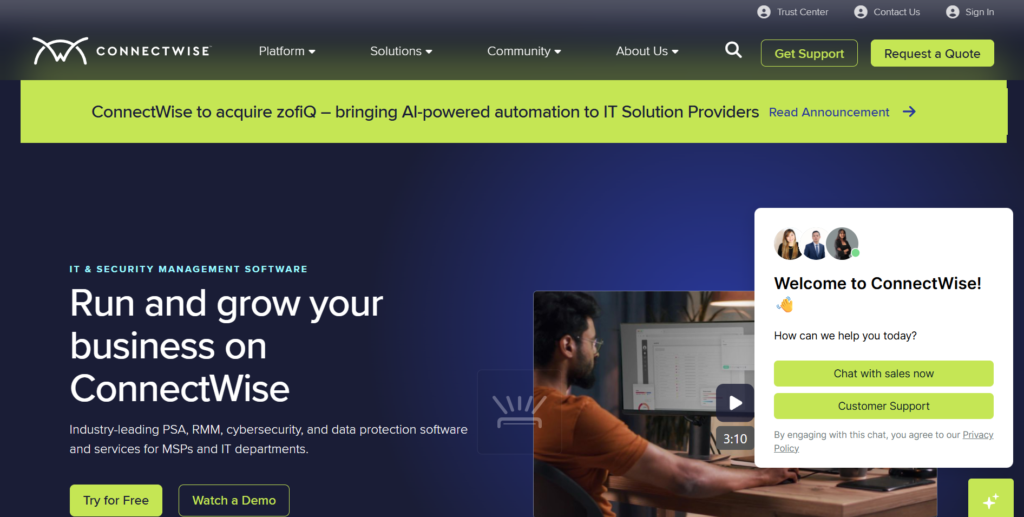This screenshot has width=1024, height=517.
Task: Click Watch a Demo button
Action: click(234, 501)
